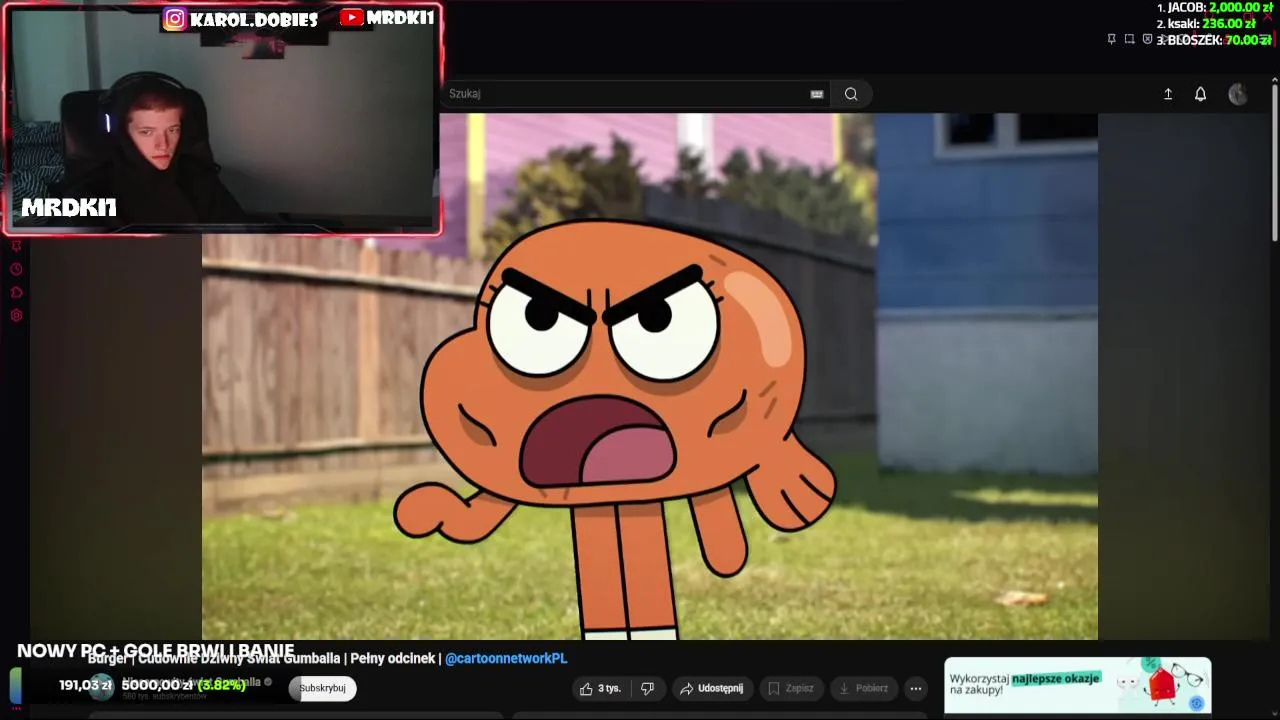The width and height of the screenshot is (1280, 720).
Task: Click the 5000,00 zł donation goal text
Action: [x=157, y=685]
